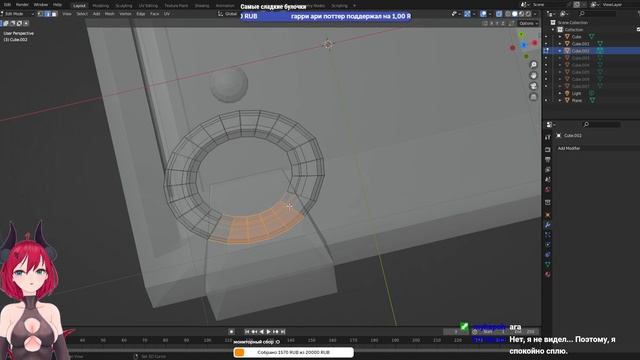The height and width of the screenshot is (360, 640).
Task: Switch to the Modeling workspace tab
Action: pyautogui.click(x=100, y=6)
